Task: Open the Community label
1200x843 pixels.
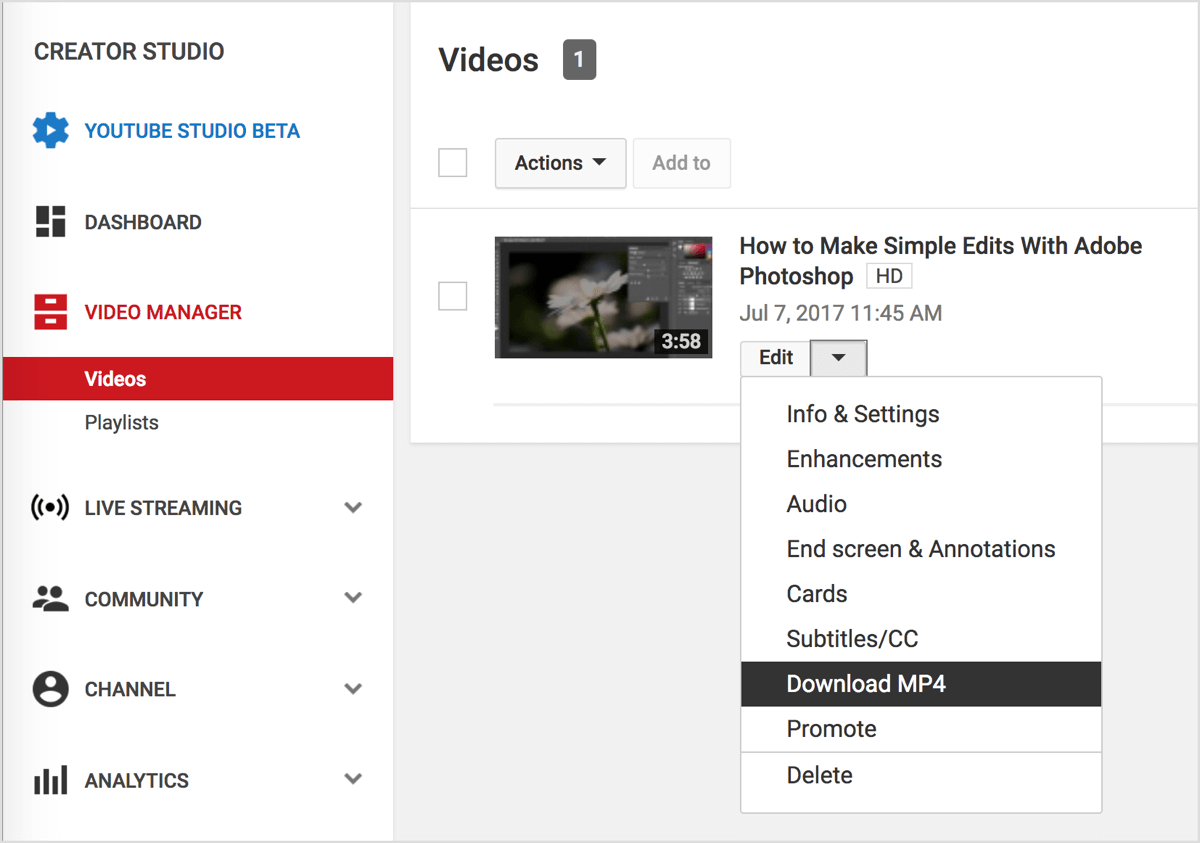Action: point(144,599)
